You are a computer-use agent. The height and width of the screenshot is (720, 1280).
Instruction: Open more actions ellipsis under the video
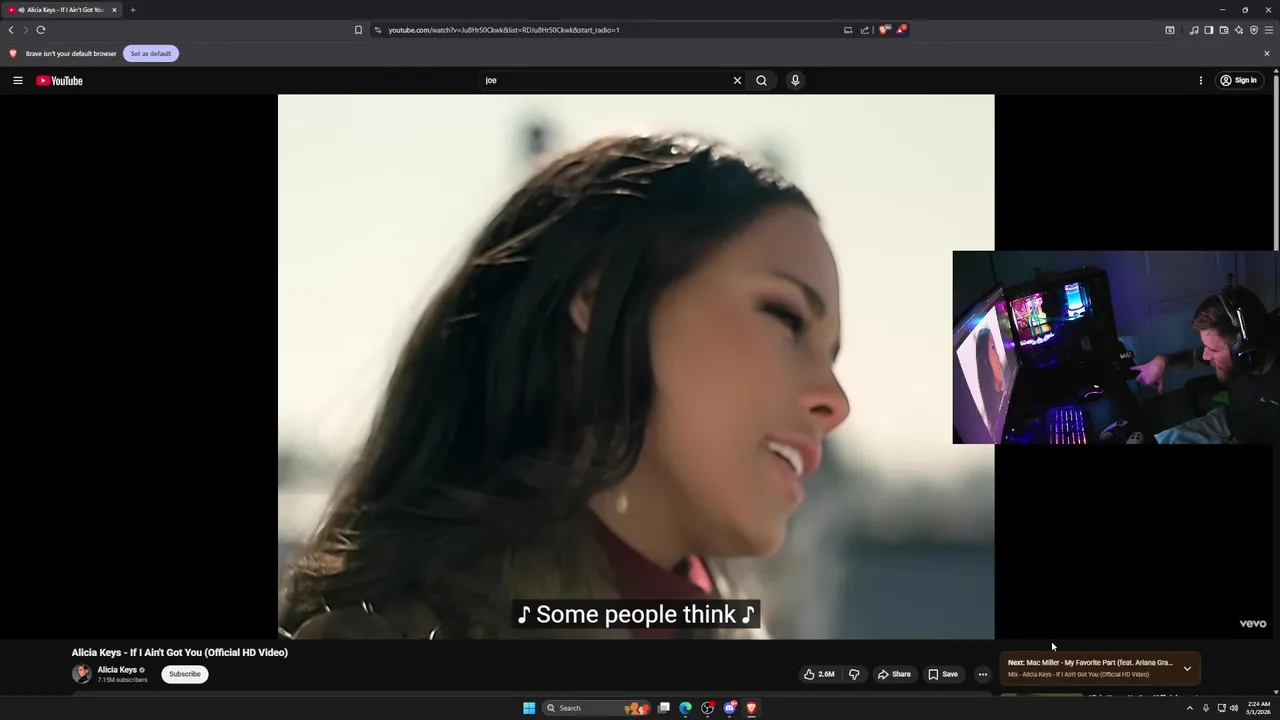tap(982, 674)
